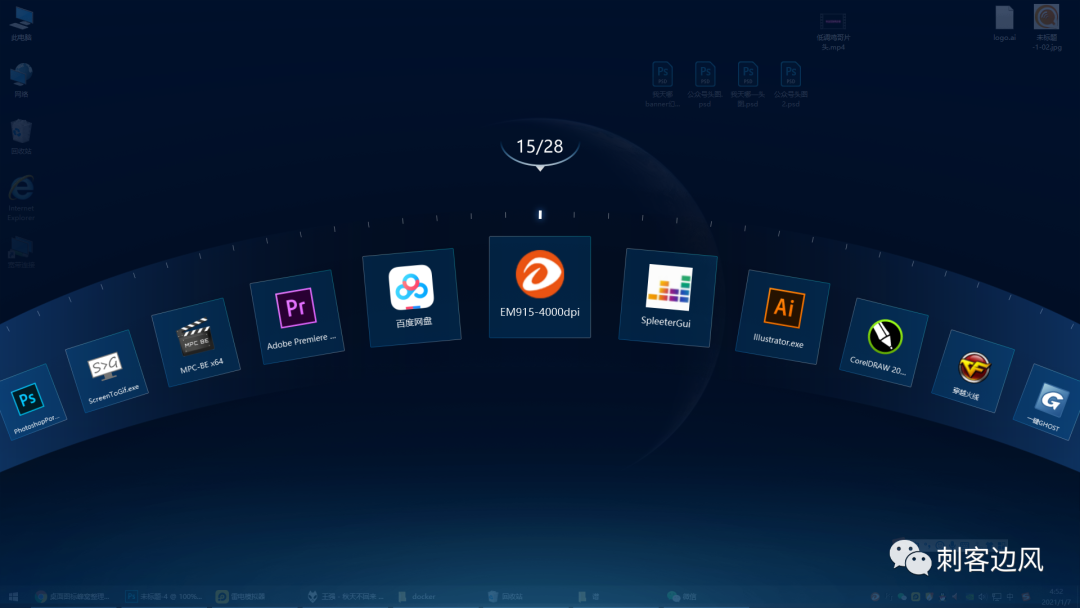1080x608 pixels.
Task: Select the 我天哪—头图.psd file
Action: [x=747, y=85]
